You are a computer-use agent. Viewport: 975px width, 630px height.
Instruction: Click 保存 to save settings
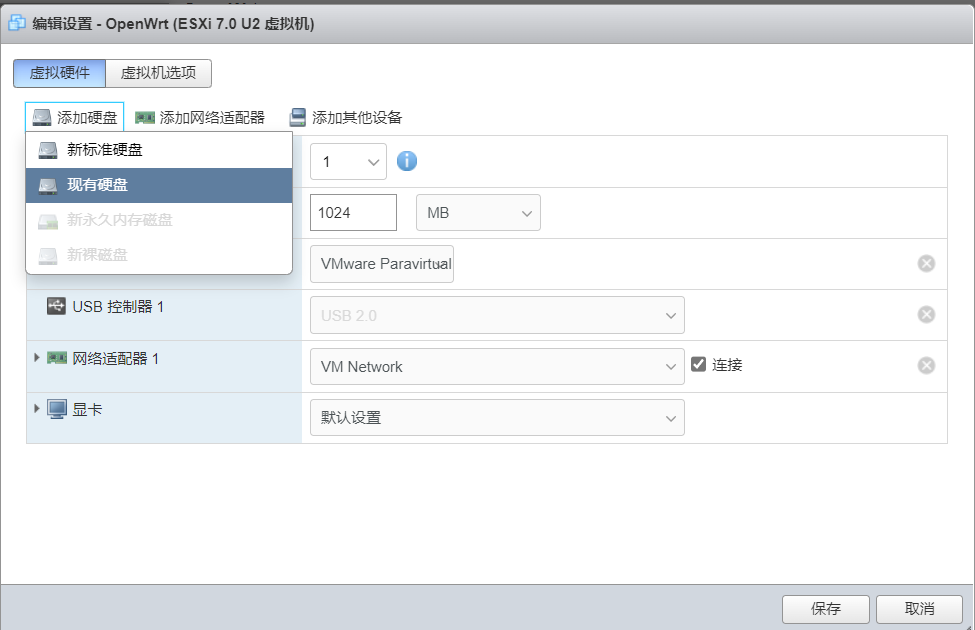point(826,609)
